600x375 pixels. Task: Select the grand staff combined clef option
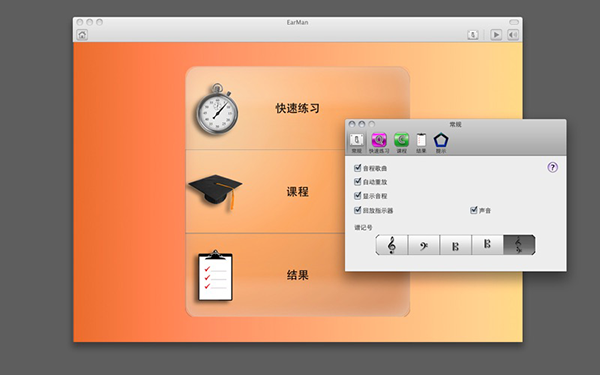click(x=519, y=245)
